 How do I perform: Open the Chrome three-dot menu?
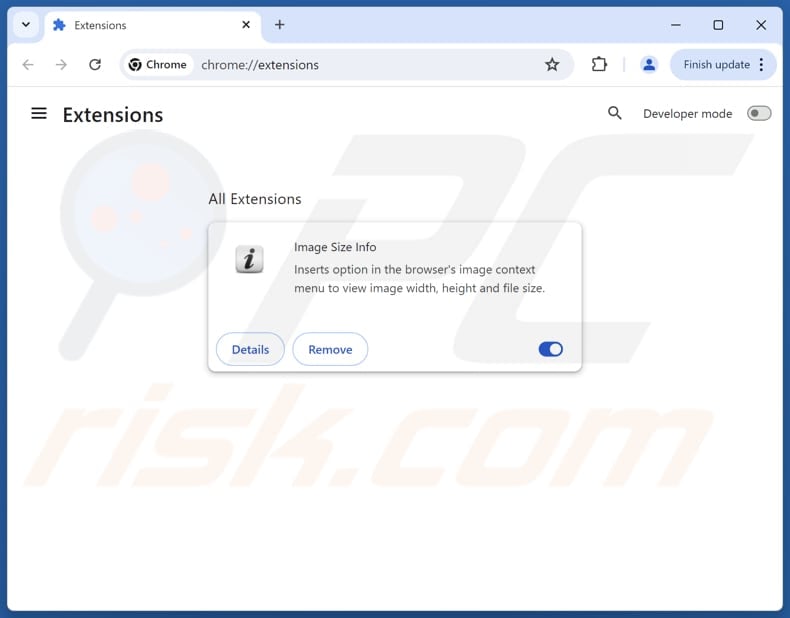click(x=761, y=64)
